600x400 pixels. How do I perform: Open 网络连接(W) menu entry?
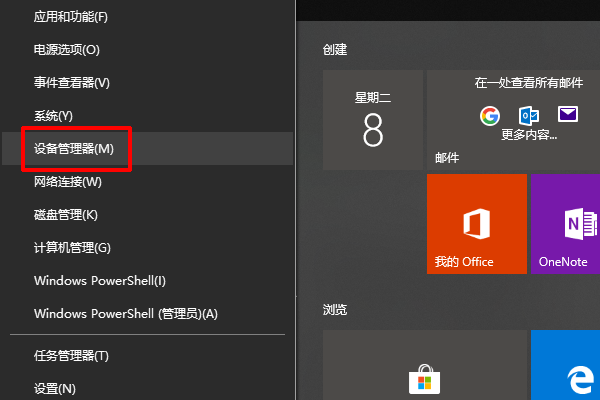pos(68,182)
